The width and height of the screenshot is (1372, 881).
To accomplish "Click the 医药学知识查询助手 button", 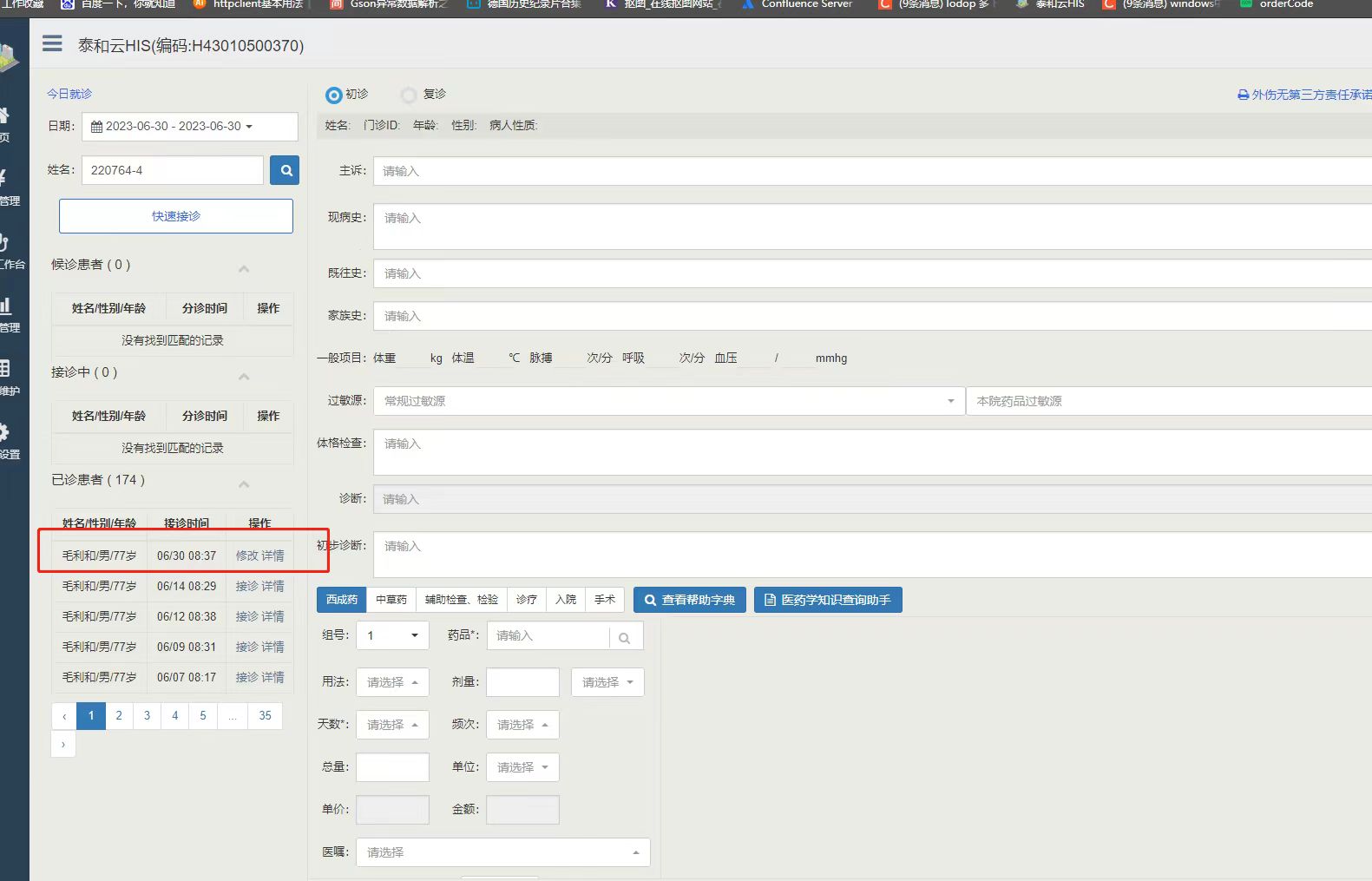I will (828, 600).
